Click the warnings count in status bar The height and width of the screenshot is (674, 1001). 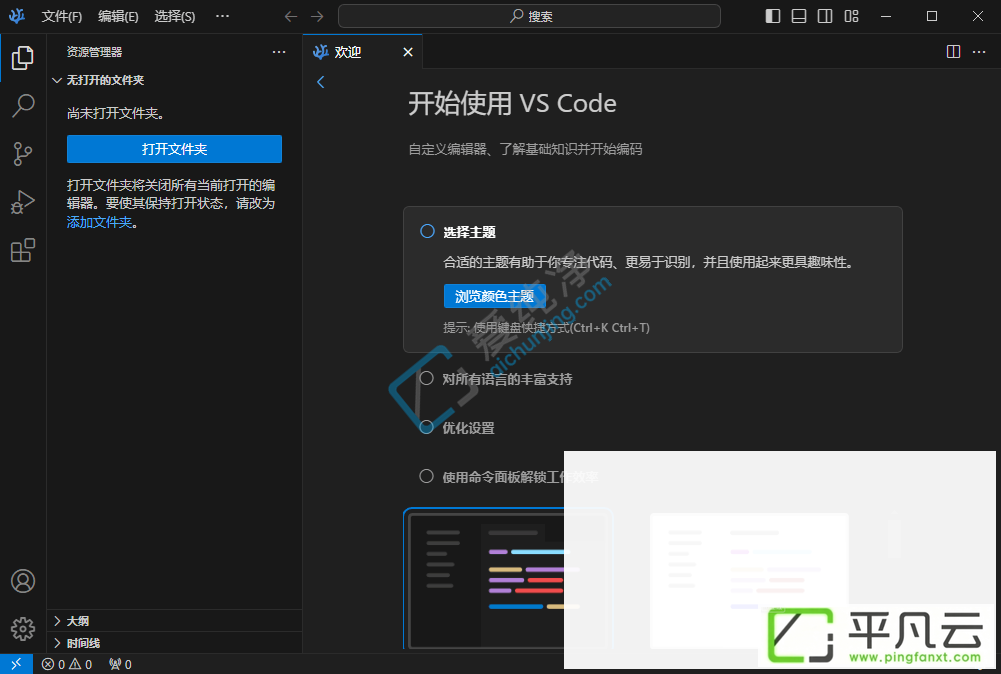pyautogui.click(x=80, y=664)
